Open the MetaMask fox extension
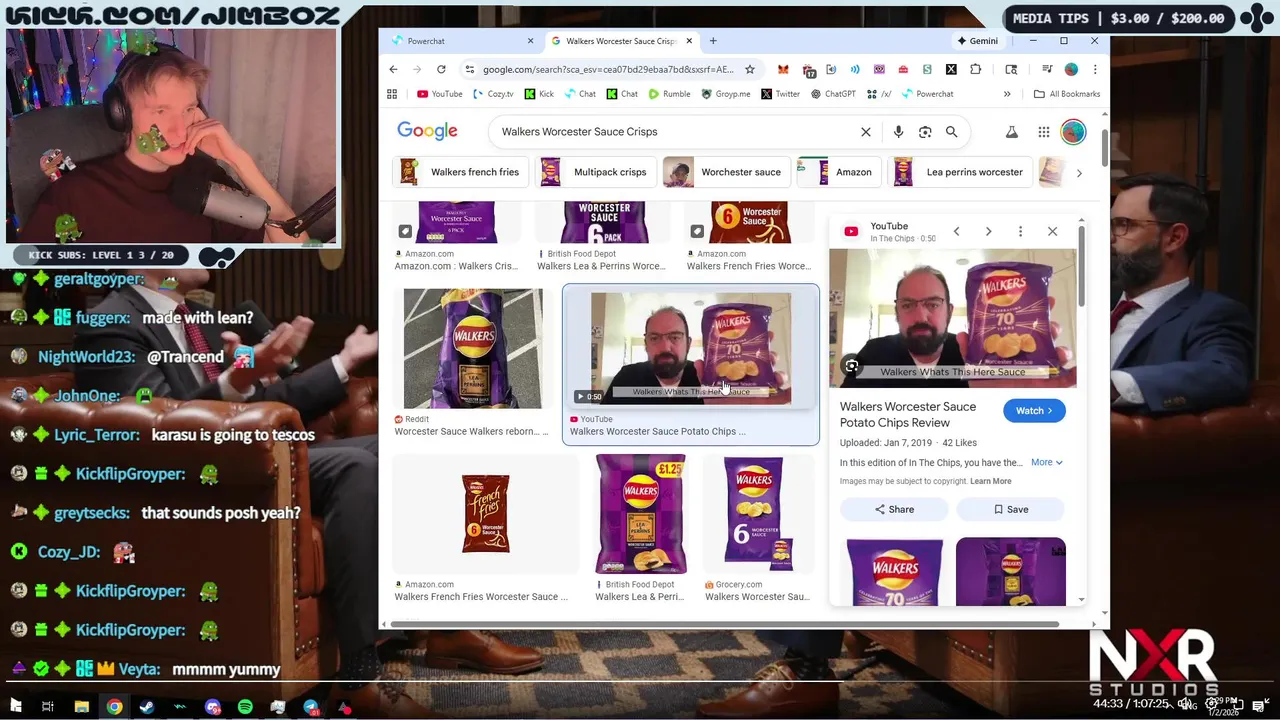Image resolution: width=1280 pixels, height=720 pixels. (783, 69)
